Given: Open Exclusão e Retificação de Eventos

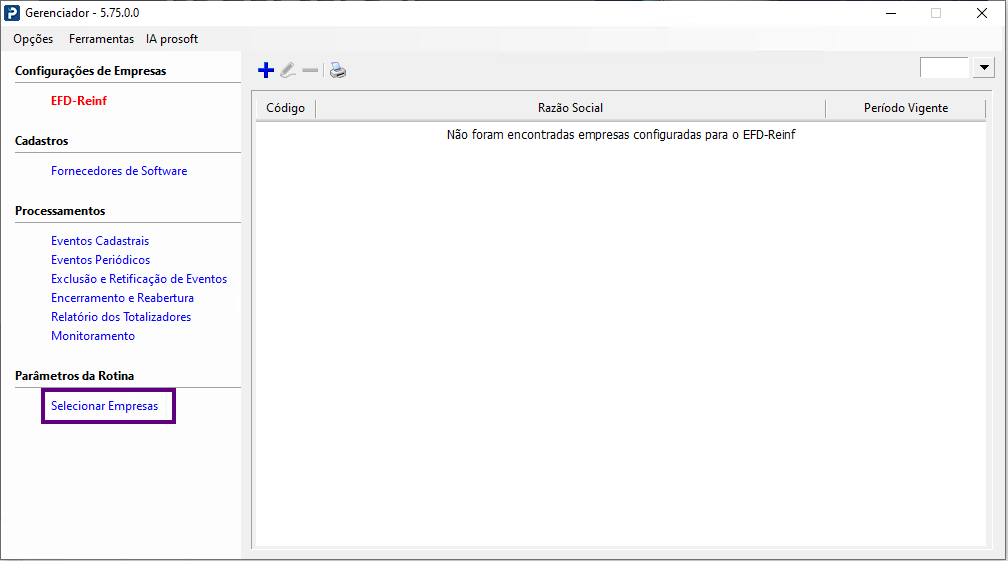Looking at the screenshot, I should tap(139, 279).
